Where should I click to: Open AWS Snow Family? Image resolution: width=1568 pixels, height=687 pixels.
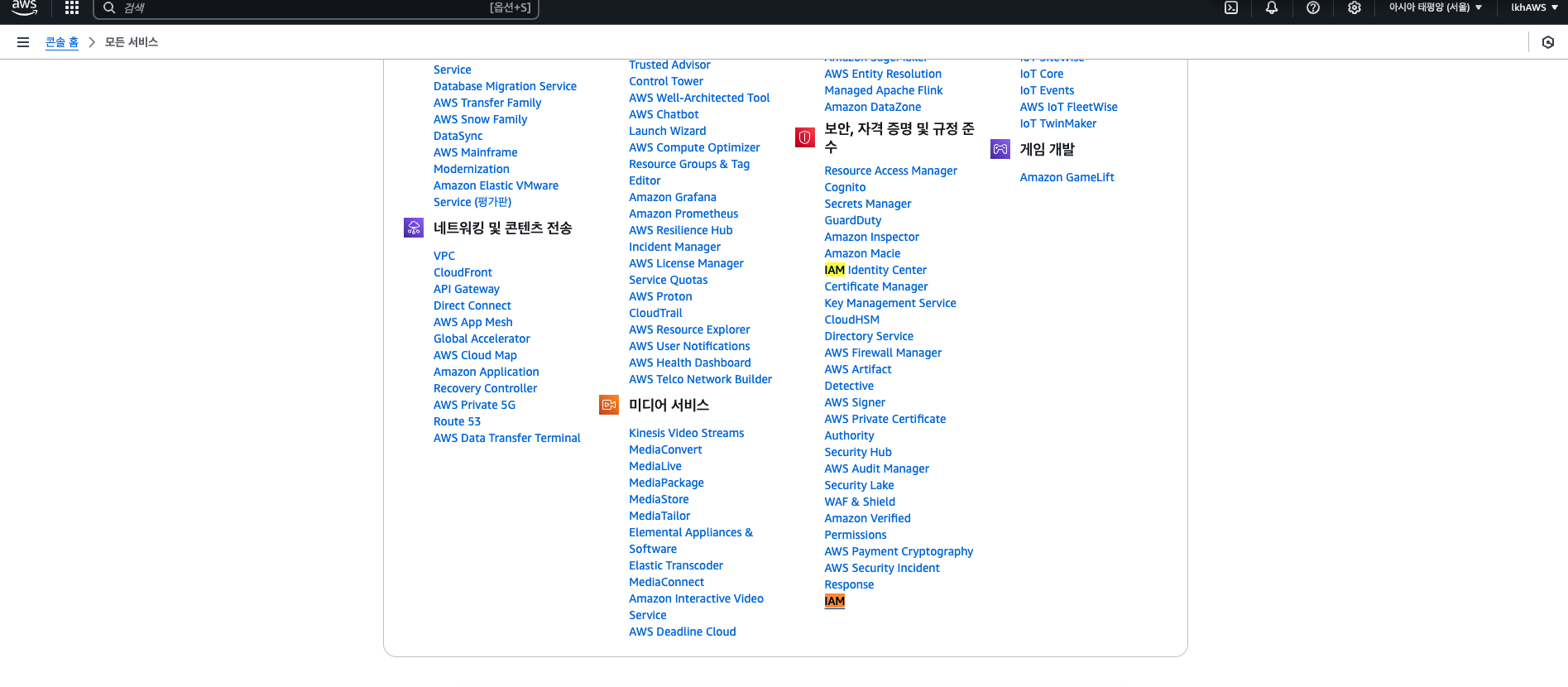click(480, 119)
